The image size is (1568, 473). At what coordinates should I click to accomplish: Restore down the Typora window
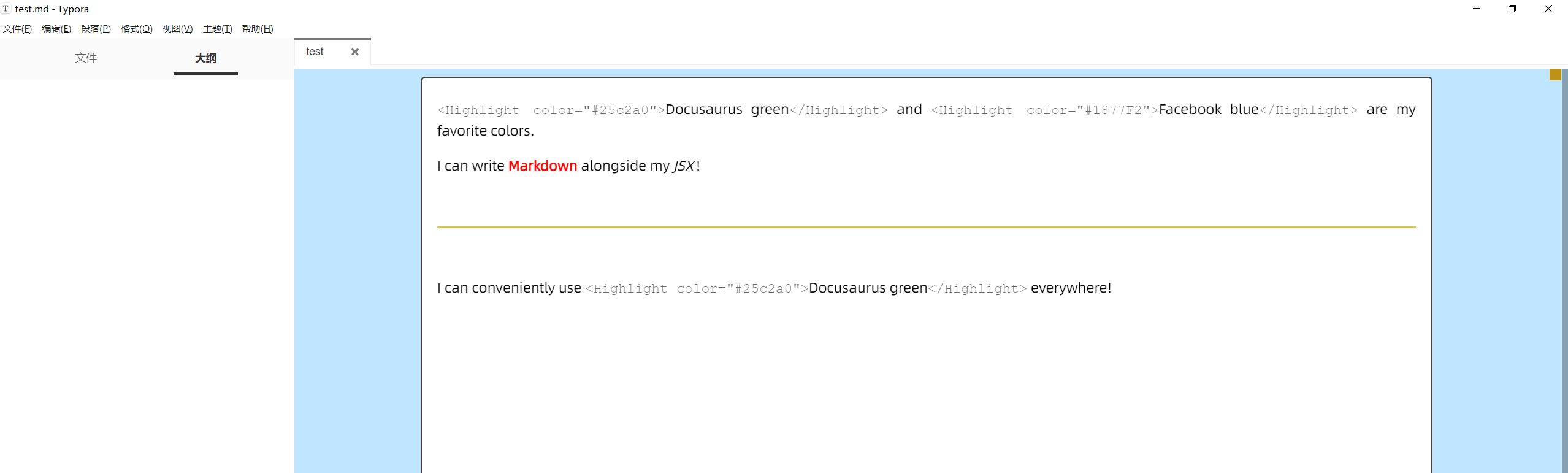click(x=1512, y=9)
